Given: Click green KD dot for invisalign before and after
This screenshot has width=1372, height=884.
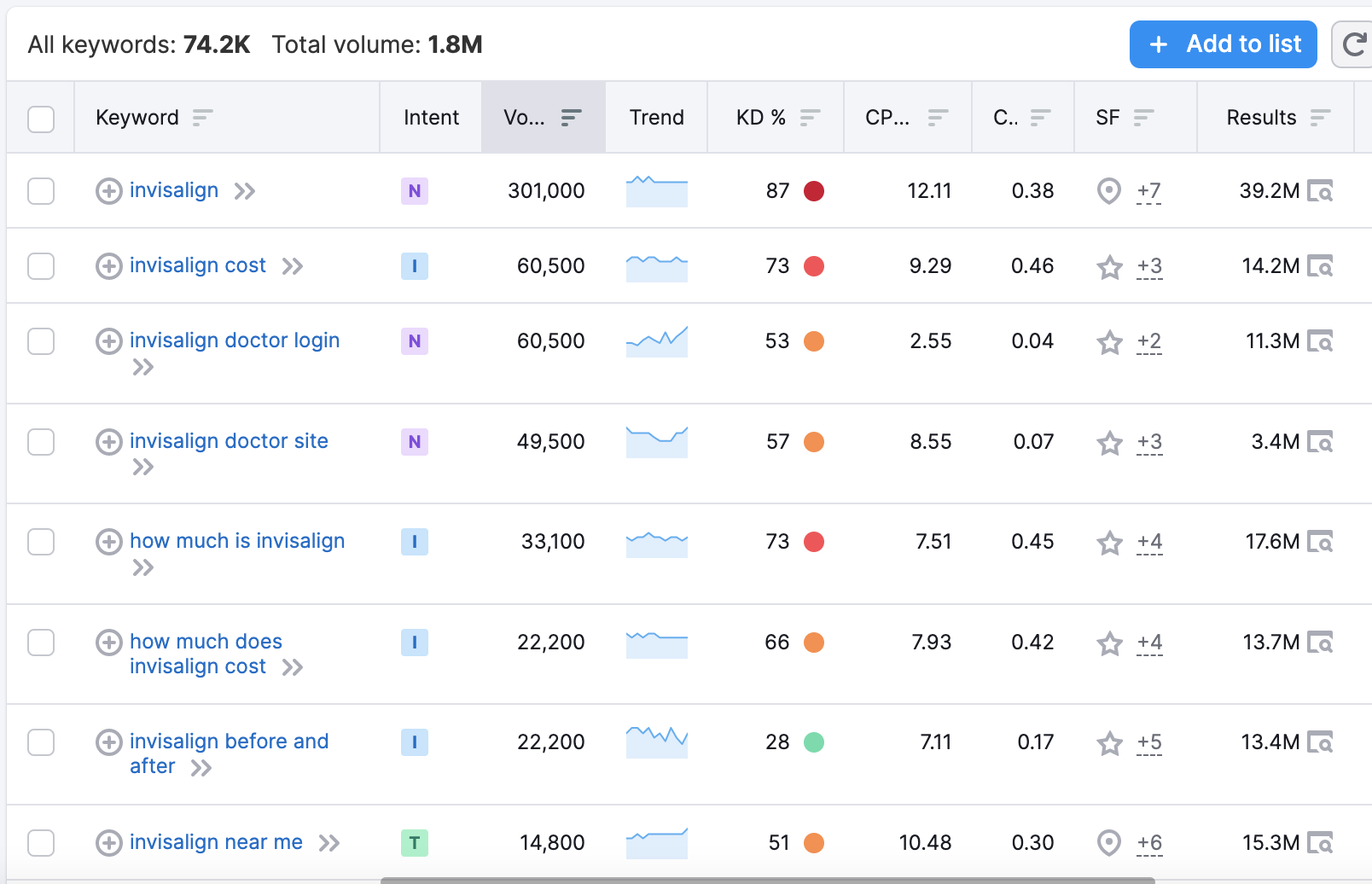Looking at the screenshot, I should click(x=814, y=742).
